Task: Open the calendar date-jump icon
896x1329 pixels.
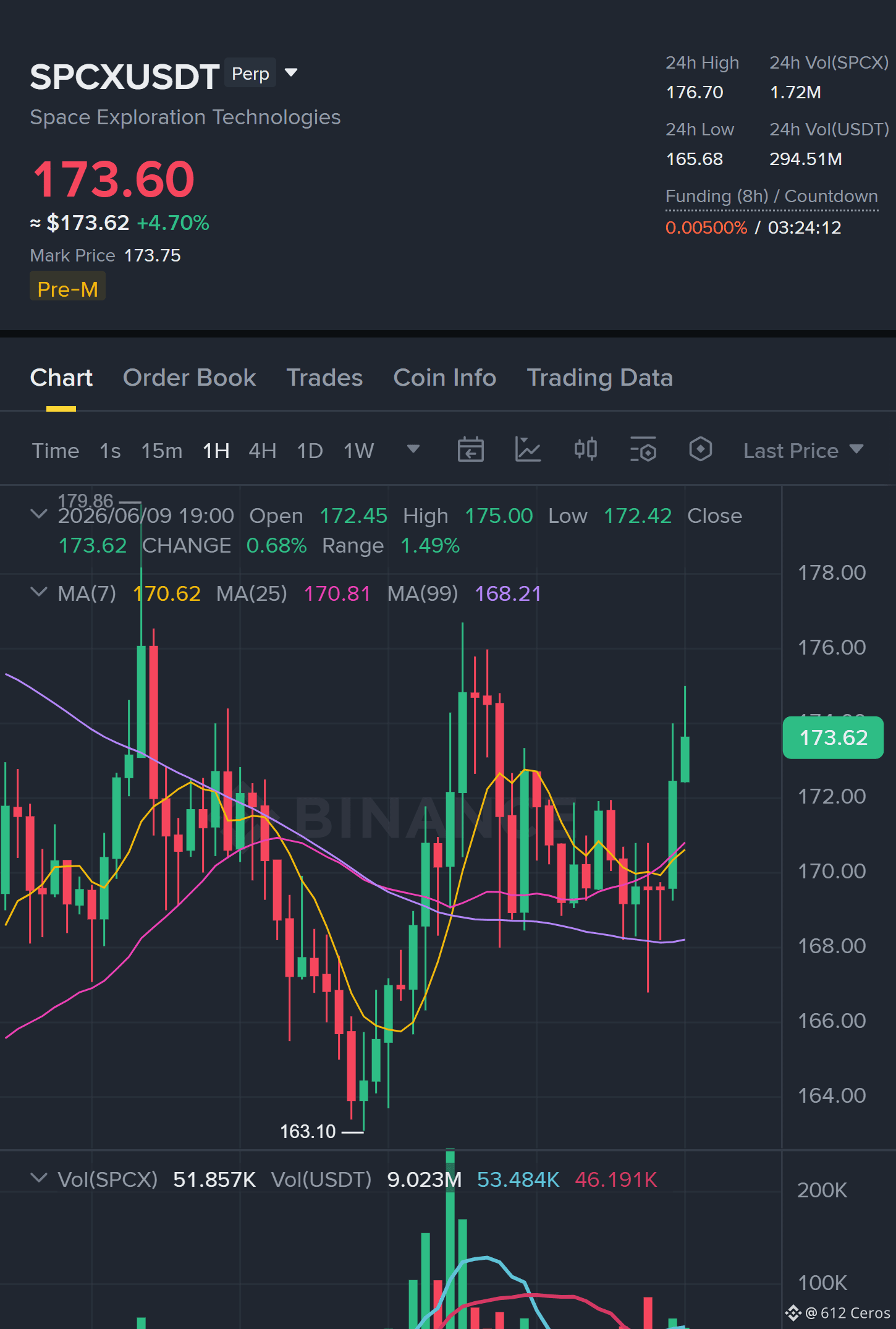Action: tap(470, 449)
